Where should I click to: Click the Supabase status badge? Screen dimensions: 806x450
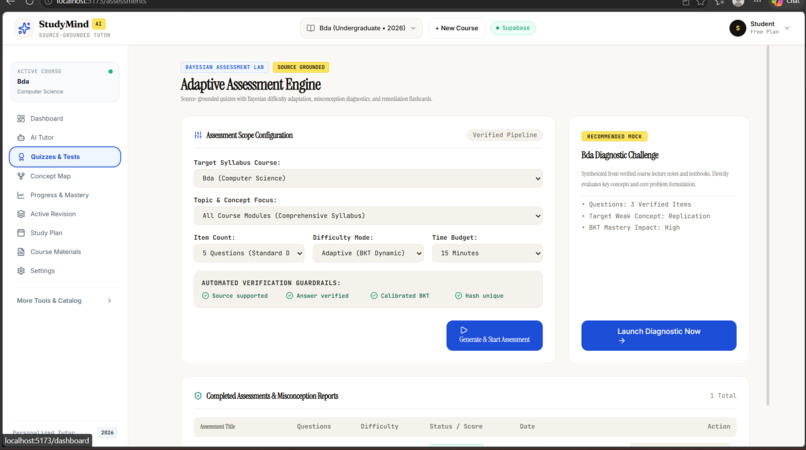(x=512, y=28)
